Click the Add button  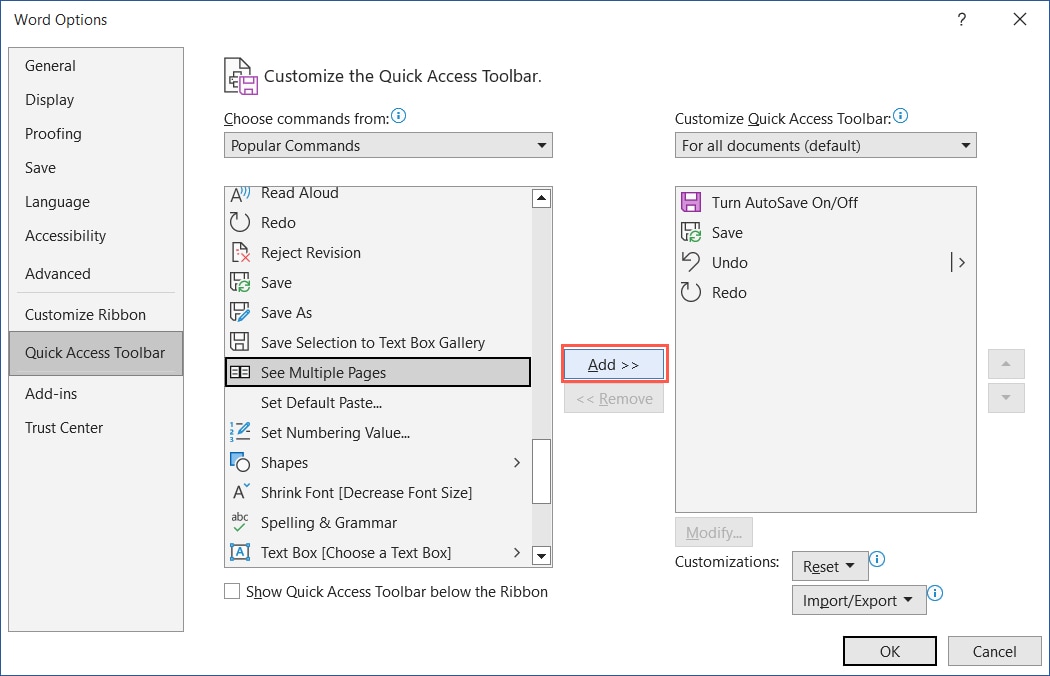pos(613,364)
